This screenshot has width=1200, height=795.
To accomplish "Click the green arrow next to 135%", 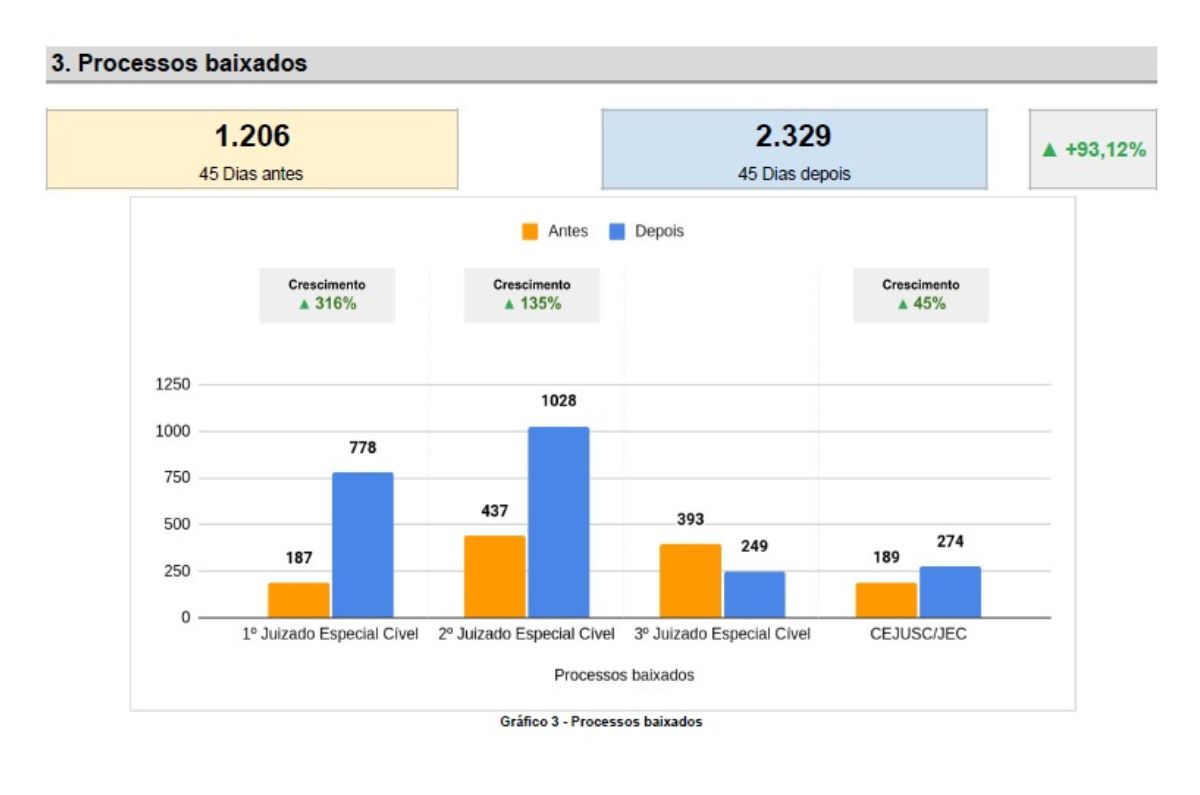I will pos(509,304).
